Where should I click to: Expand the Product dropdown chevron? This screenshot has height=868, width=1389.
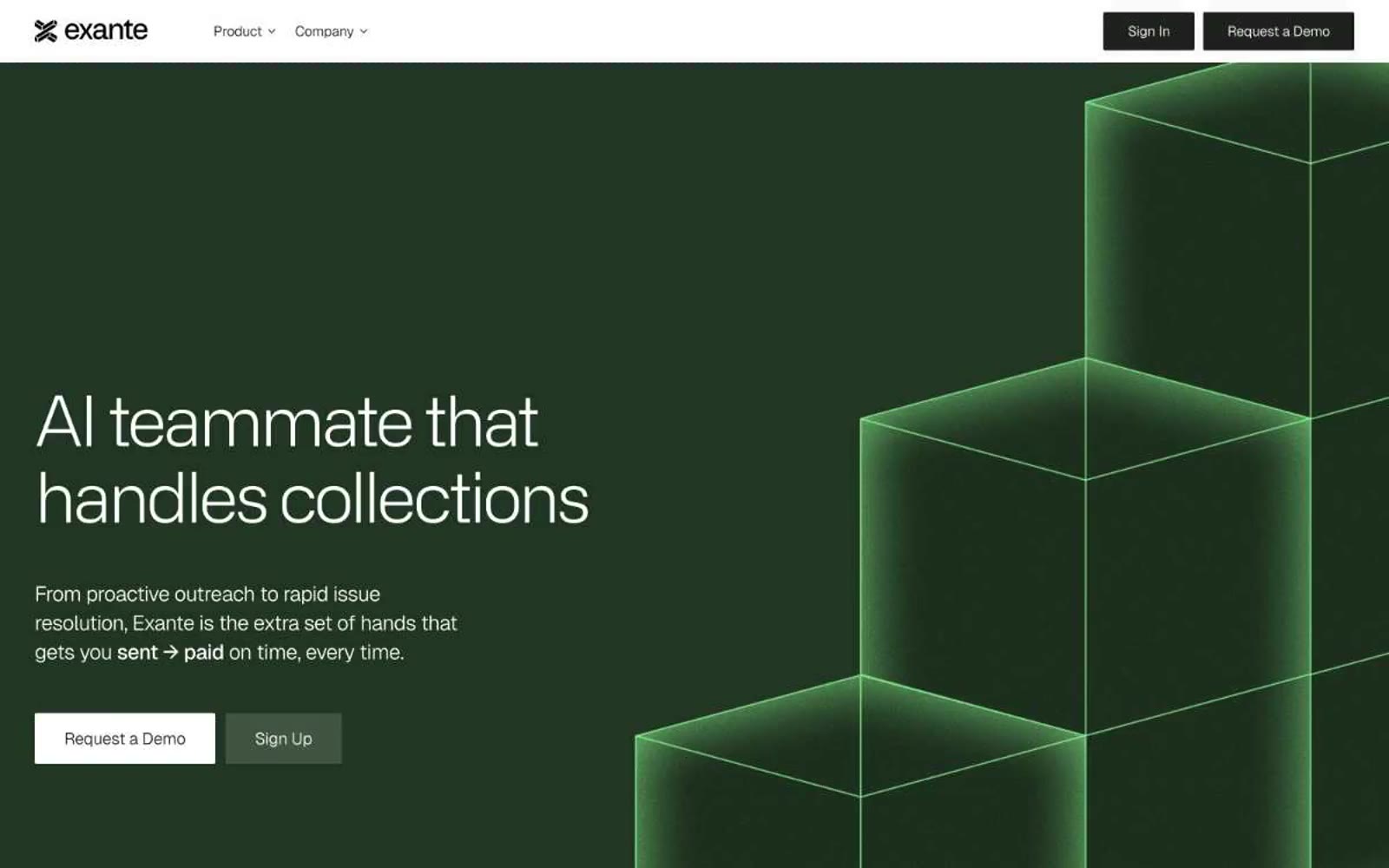click(x=272, y=31)
